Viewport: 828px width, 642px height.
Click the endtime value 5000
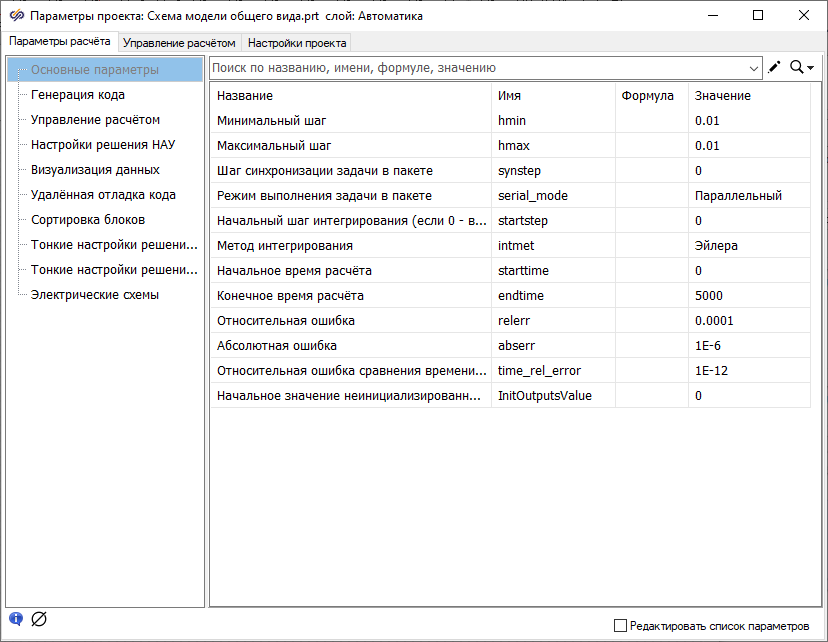[709, 295]
